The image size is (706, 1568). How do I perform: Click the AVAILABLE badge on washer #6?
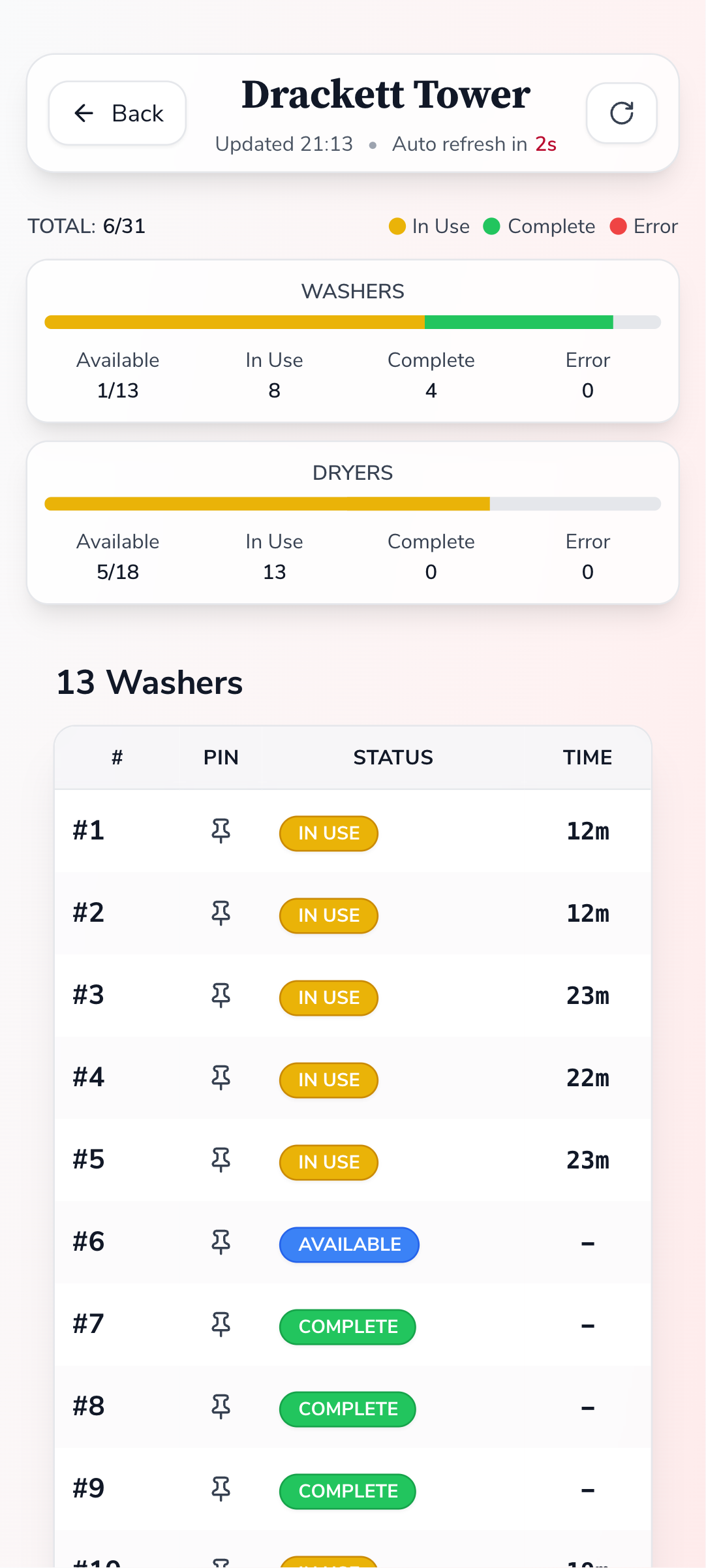pos(349,1245)
